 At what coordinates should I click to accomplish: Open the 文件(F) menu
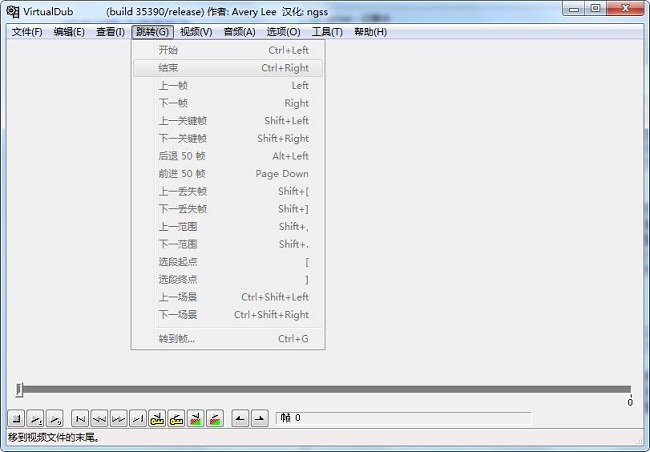point(27,32)
